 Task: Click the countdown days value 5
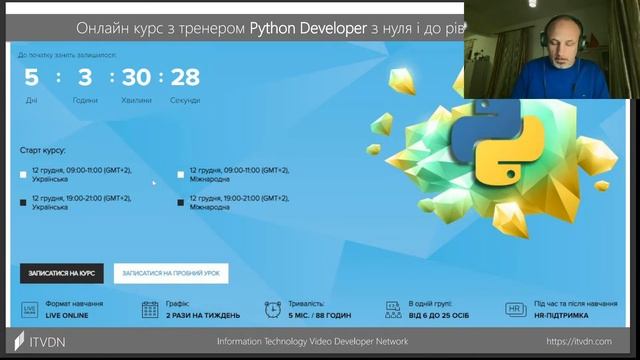(x=31, y=77)
